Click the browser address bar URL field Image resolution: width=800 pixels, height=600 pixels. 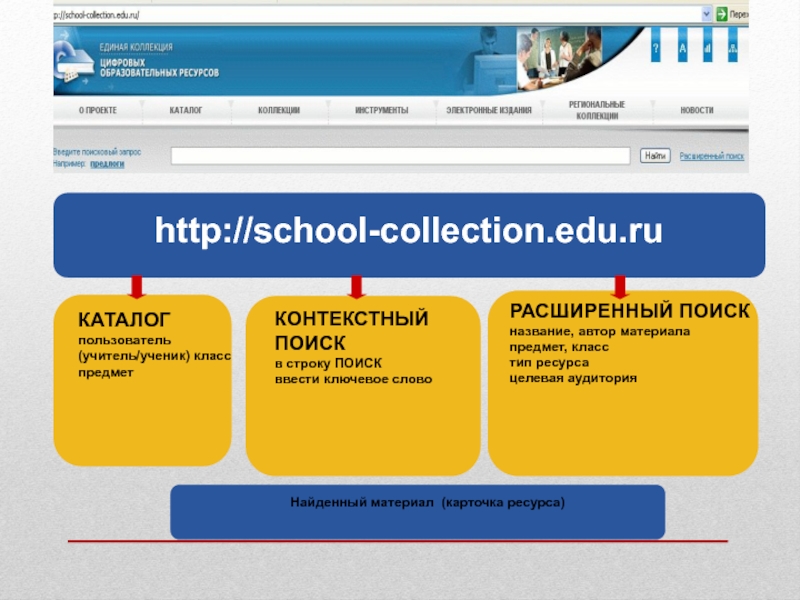[377, 15]
